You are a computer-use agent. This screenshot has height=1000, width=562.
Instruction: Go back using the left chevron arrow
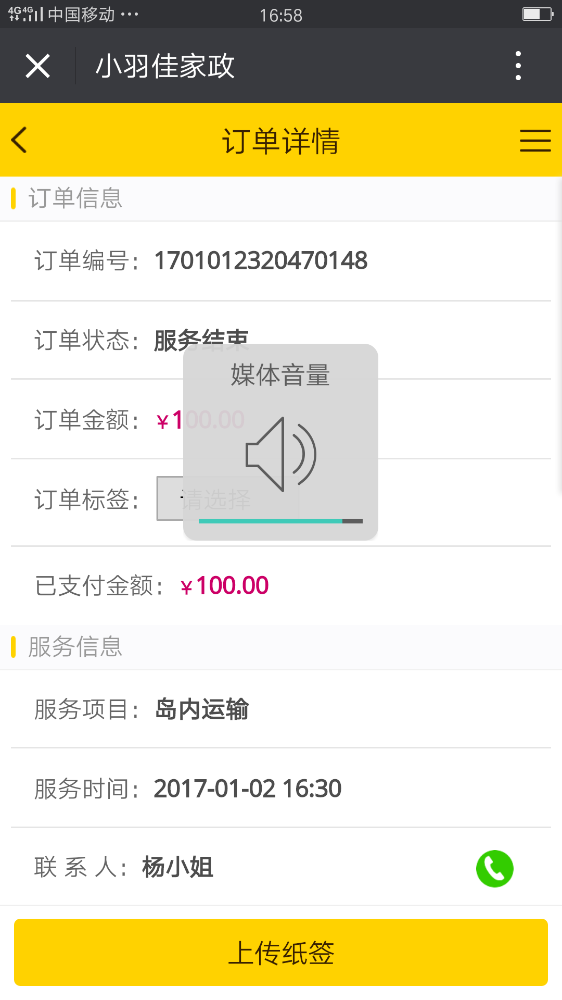[x=19, y=140]
